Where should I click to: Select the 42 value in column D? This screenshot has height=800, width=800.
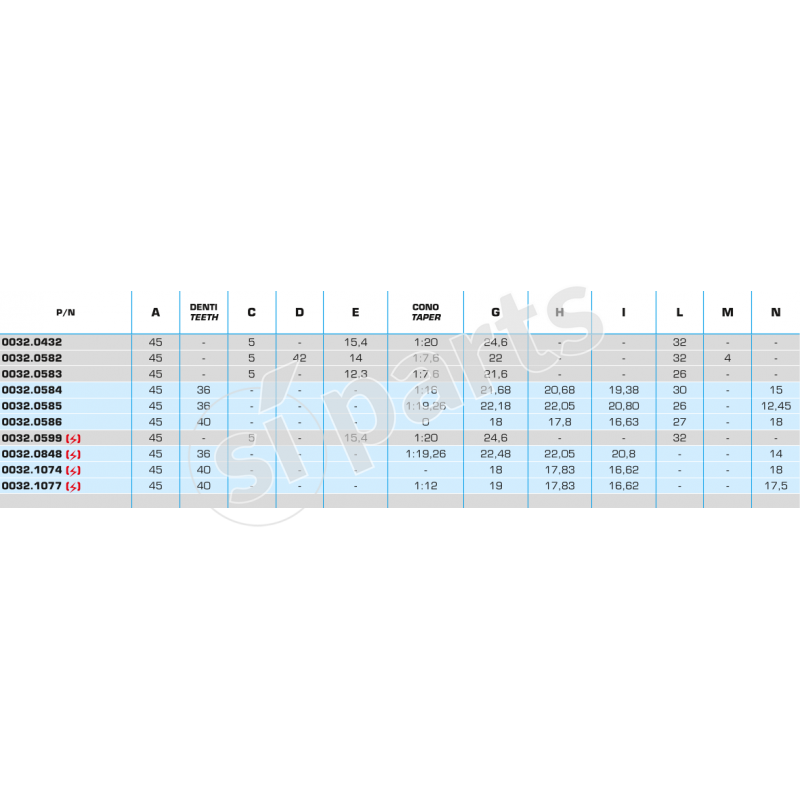pyautogui.click(x=299, y=358)
